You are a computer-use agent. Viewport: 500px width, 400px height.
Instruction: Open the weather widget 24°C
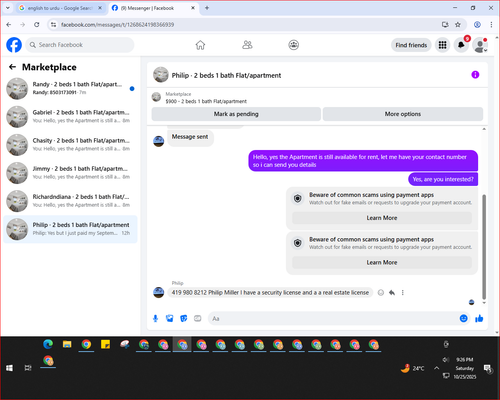pyautogui.click(x=413, y=368)
